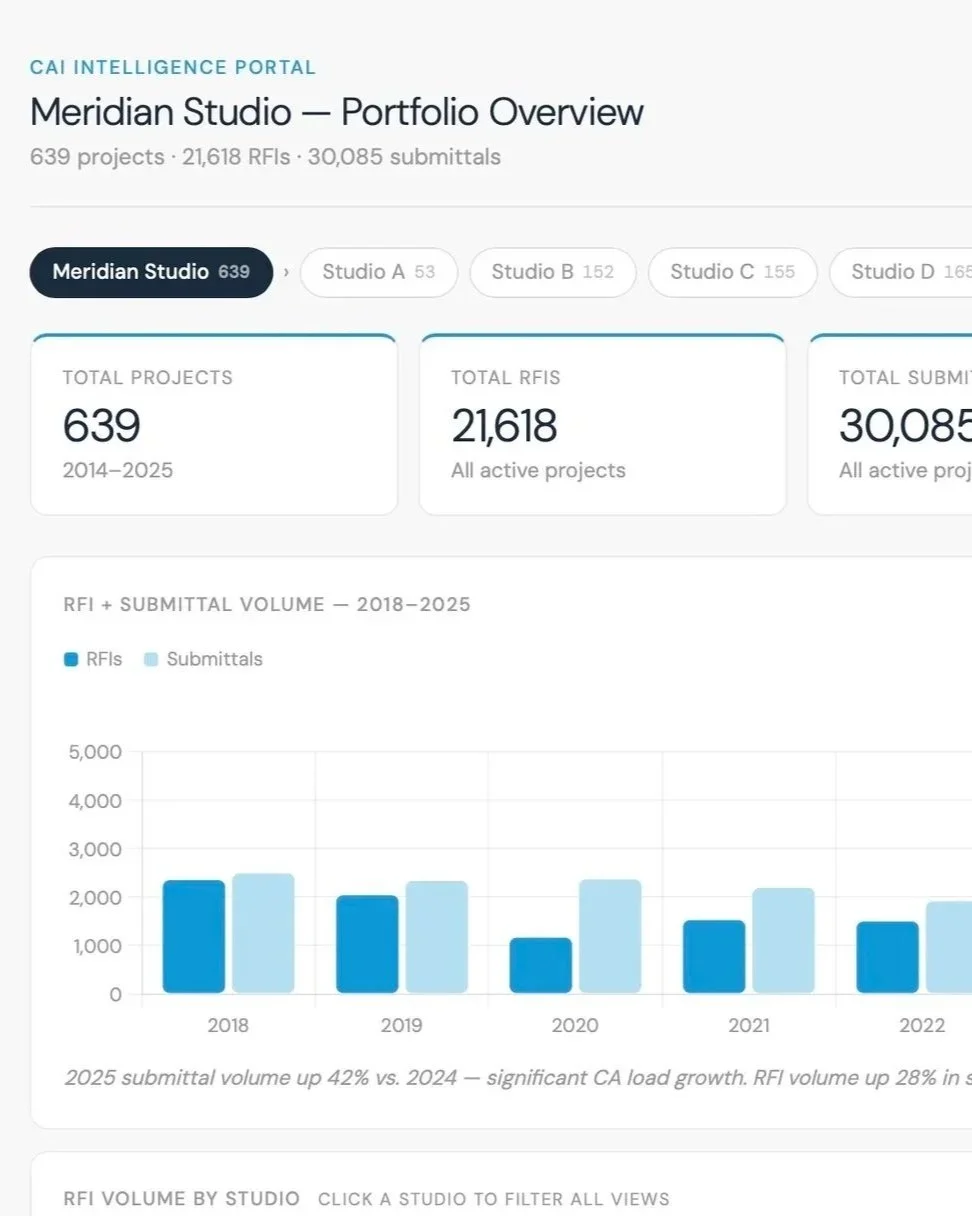Open the Total Submittals card

pos(890,424)
